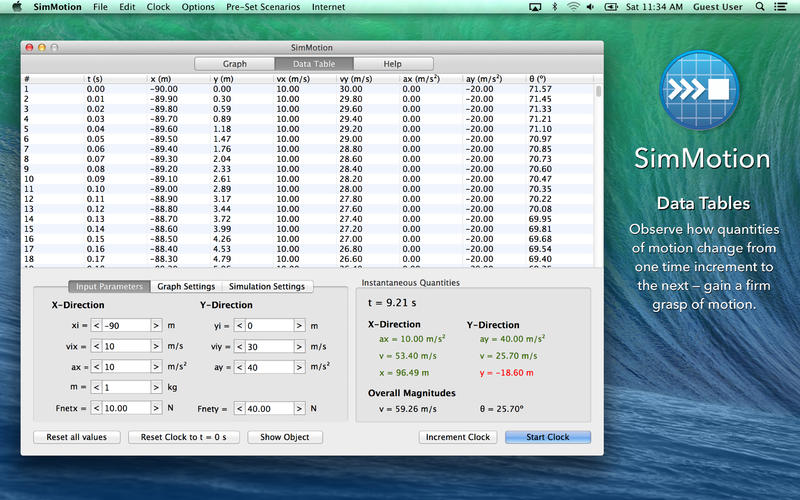
Task: Decrease viy with the left arrow
Action: tap(240, 347)
